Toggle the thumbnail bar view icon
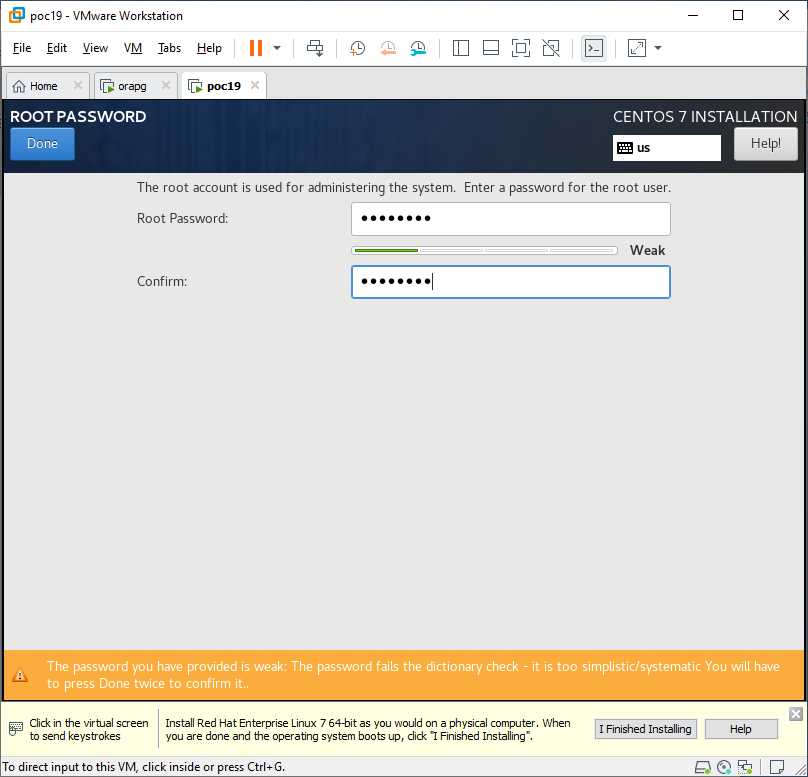 pyautogui.click(x=491, y=48)
